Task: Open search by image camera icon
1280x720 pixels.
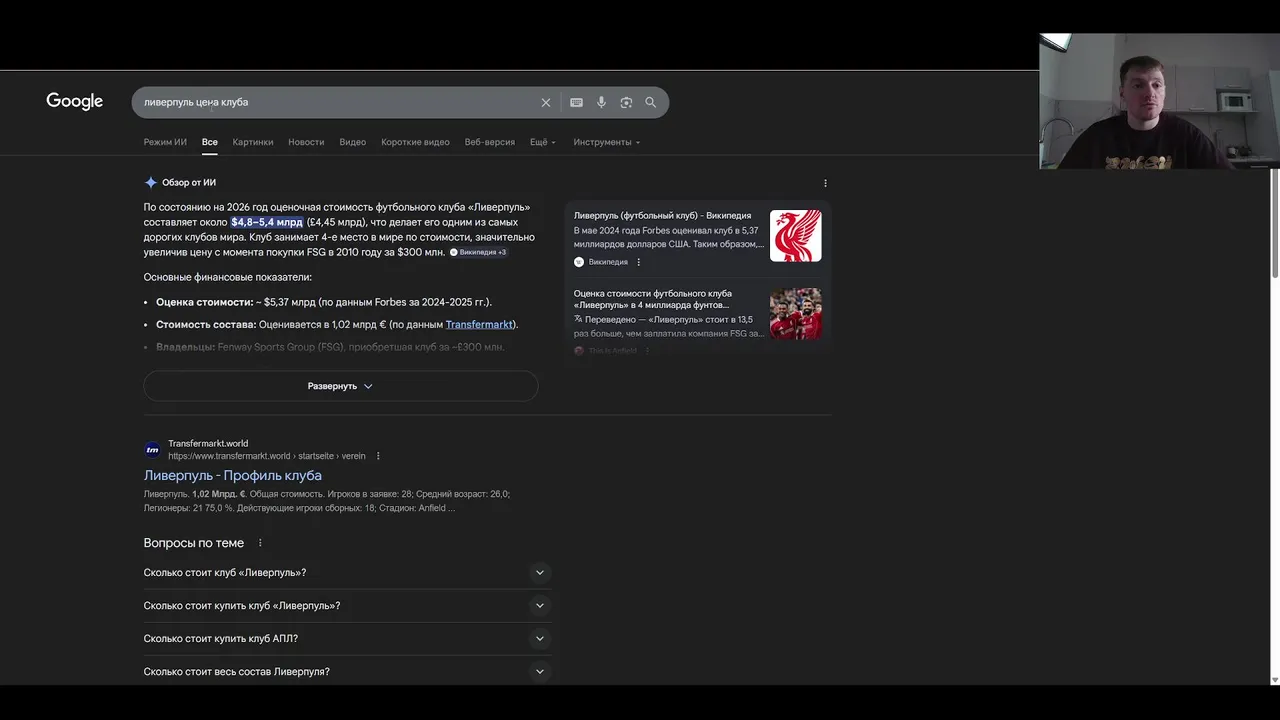Action: [x=626, y=102]
